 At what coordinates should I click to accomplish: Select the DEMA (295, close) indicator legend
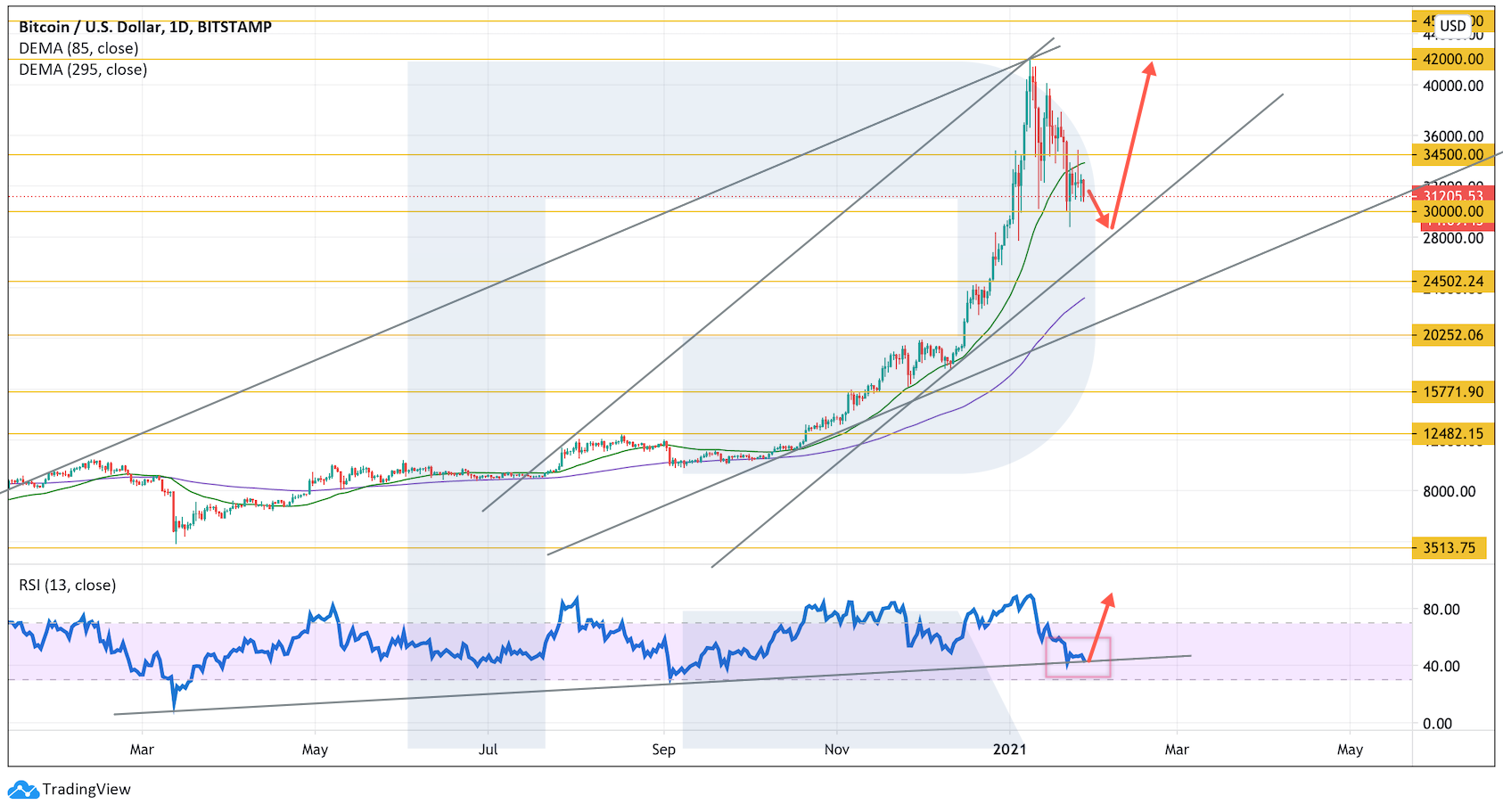(x=83, y=70)
